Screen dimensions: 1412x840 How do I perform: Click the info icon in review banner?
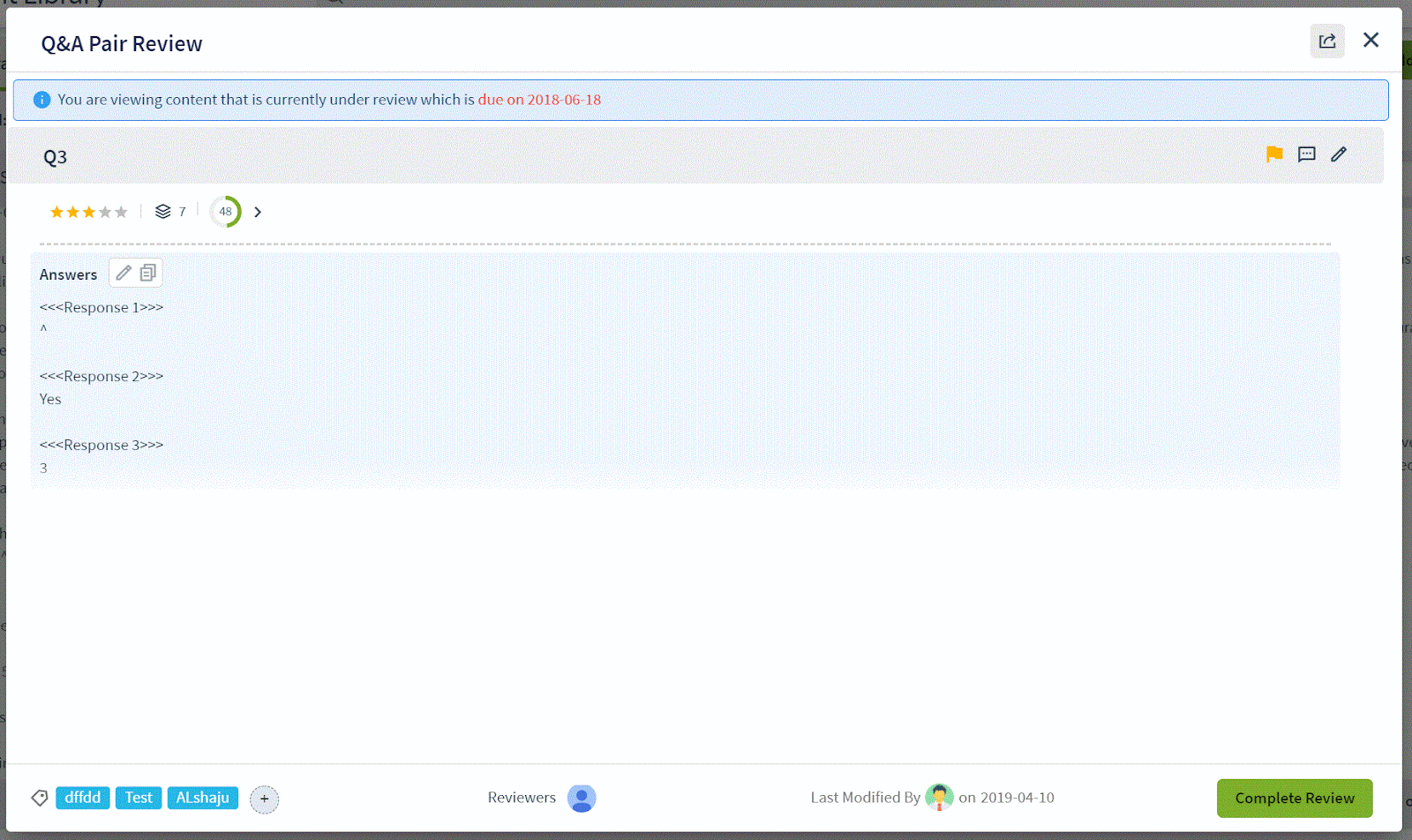[x=41, y=100]
